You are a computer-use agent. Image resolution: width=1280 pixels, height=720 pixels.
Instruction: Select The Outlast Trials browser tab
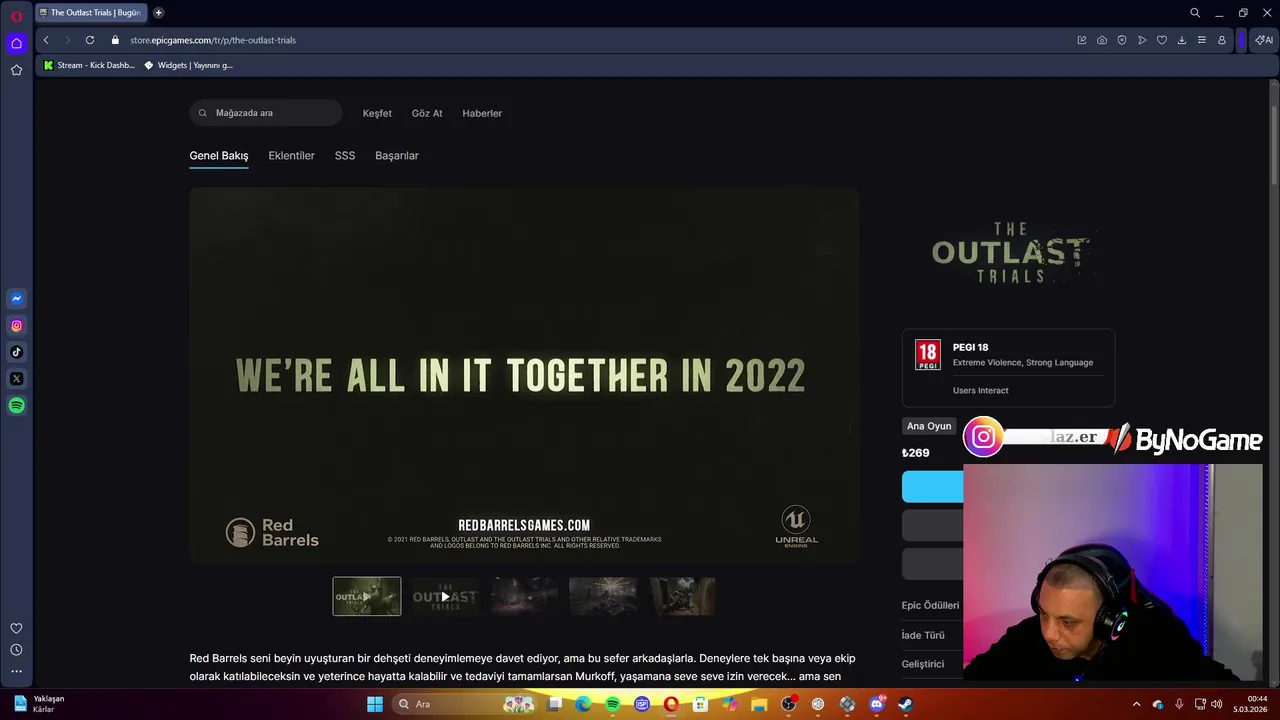pyautogui.click(x=89, y=13)
